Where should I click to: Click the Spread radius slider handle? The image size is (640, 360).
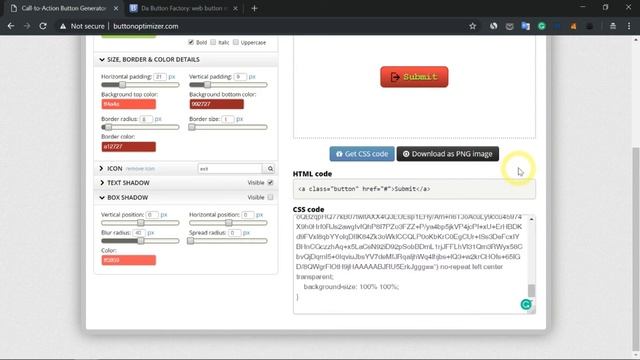click(x=191, y=241)
